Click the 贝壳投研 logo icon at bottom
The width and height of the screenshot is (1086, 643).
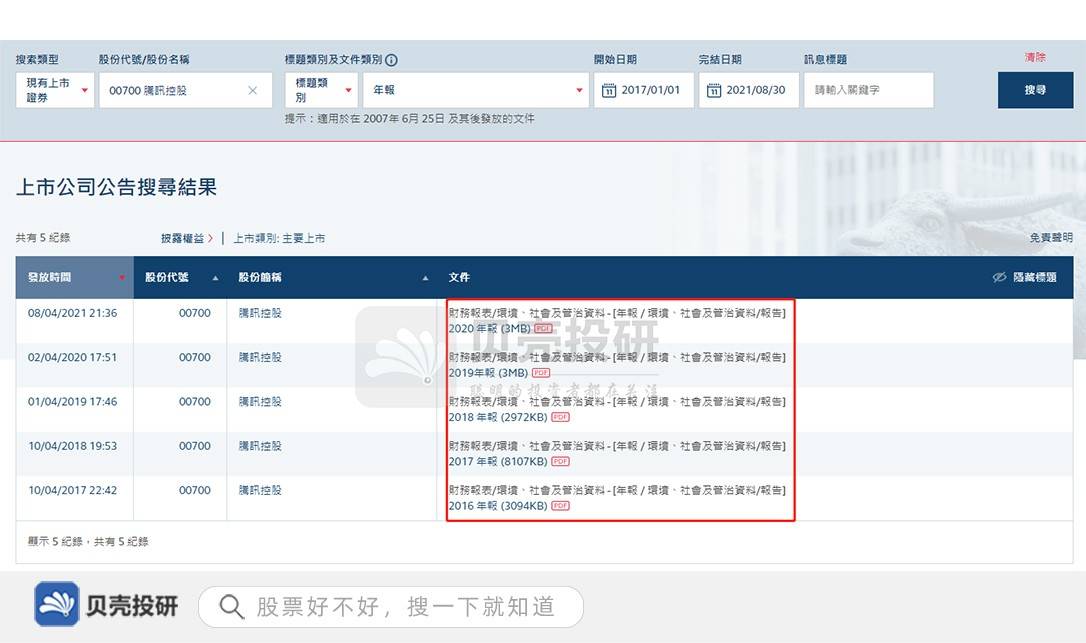coord(57,604)
